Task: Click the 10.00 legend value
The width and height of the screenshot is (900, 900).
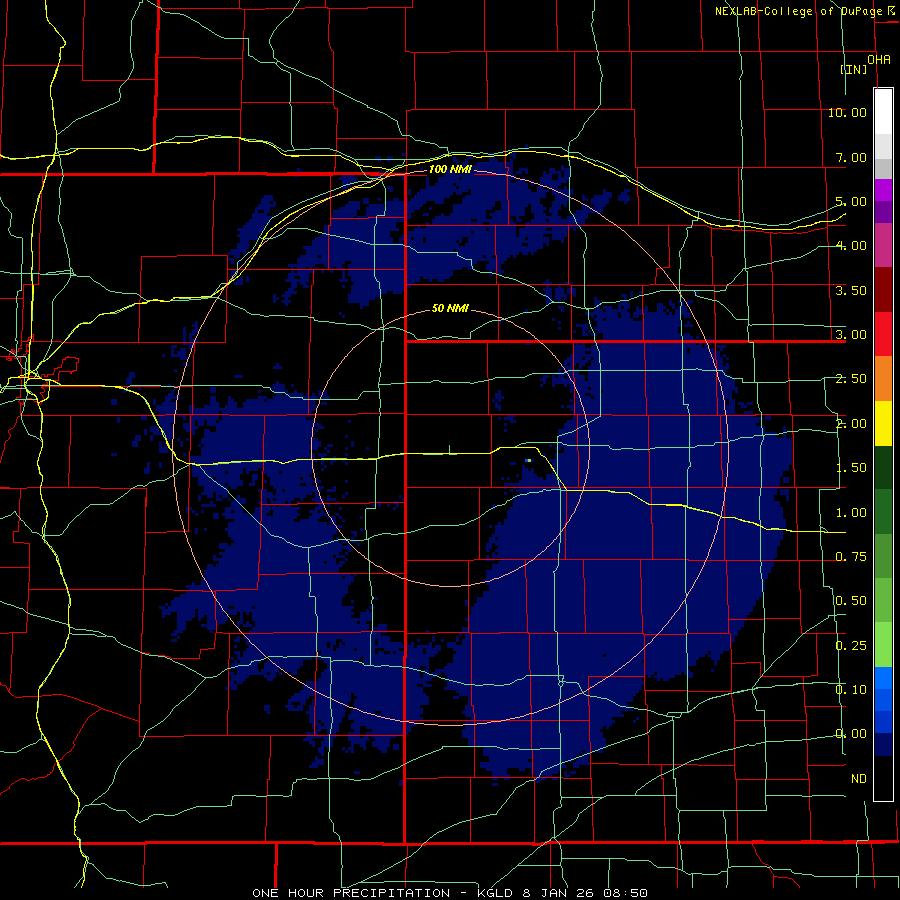Action: coord(847,112)
